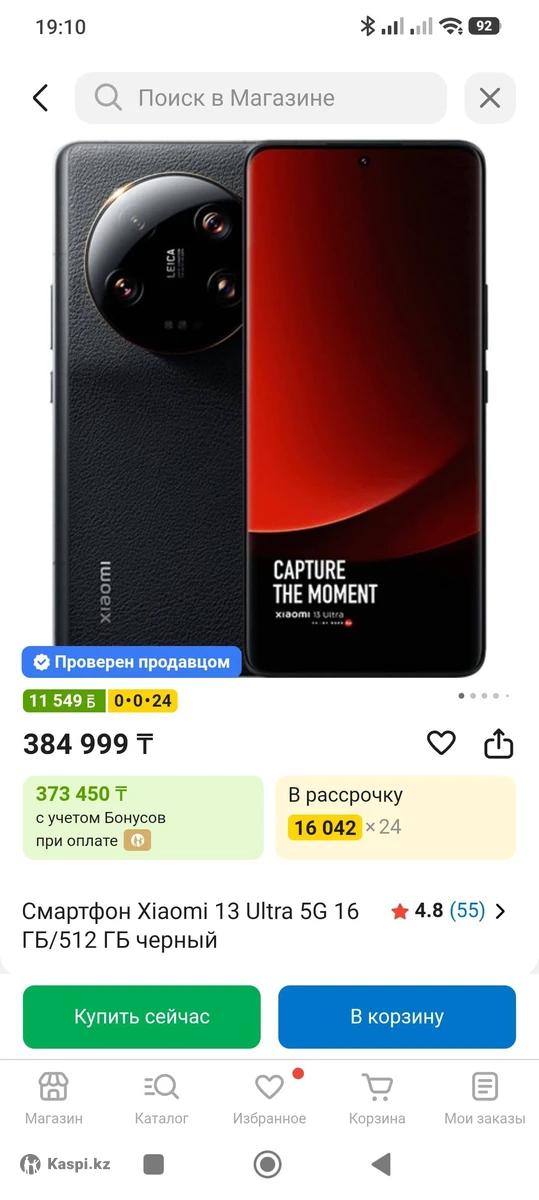539x1200 pixels.
Task: Tap the back arrow icon
Action: (40, 98)
